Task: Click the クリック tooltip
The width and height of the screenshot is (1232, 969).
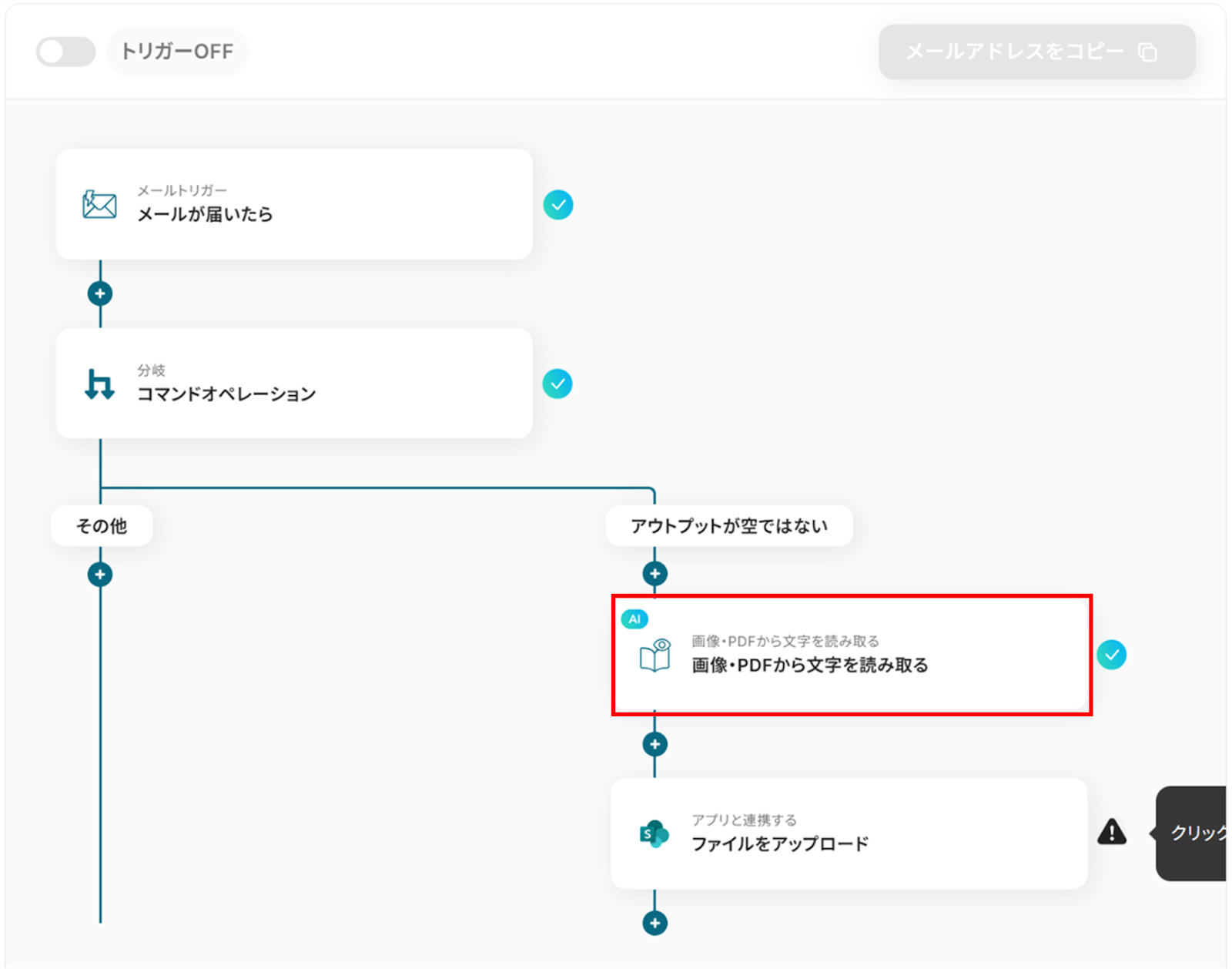Action: pyautogui.click(x=1190, y=833)
